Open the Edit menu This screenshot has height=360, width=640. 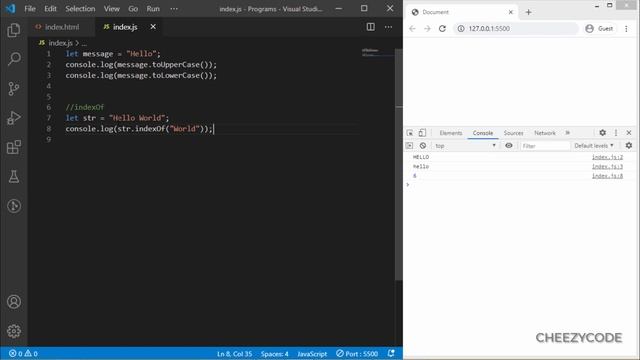(x=50, y=9)
